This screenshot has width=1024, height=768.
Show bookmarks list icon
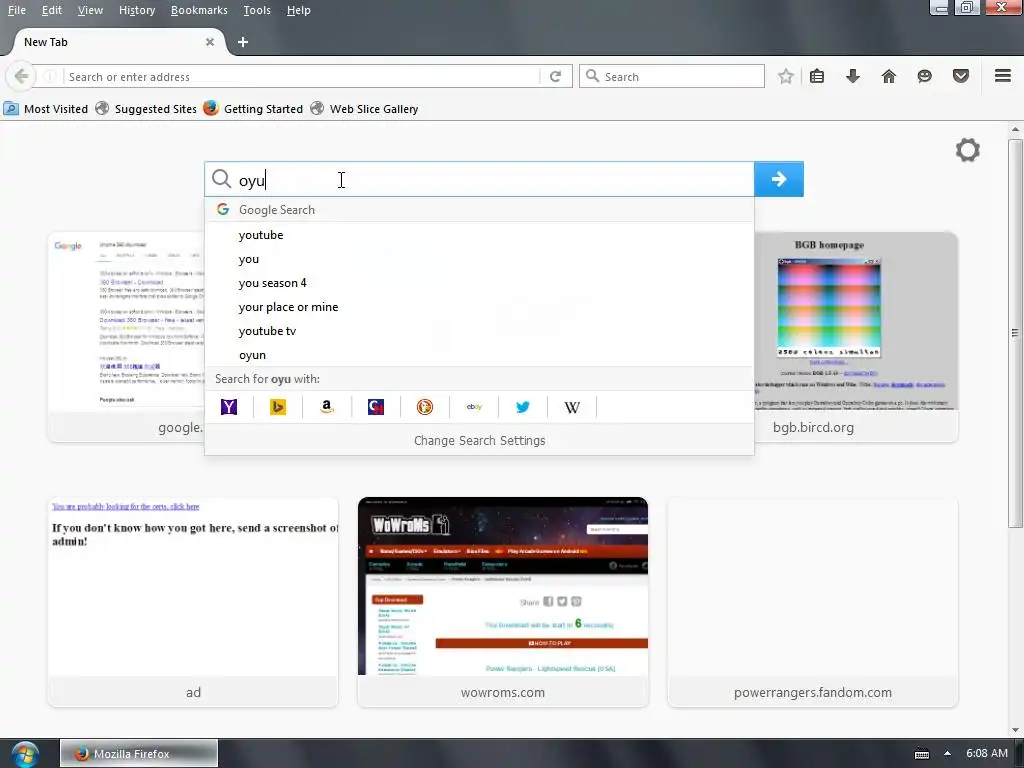click(x=816, y=76)
